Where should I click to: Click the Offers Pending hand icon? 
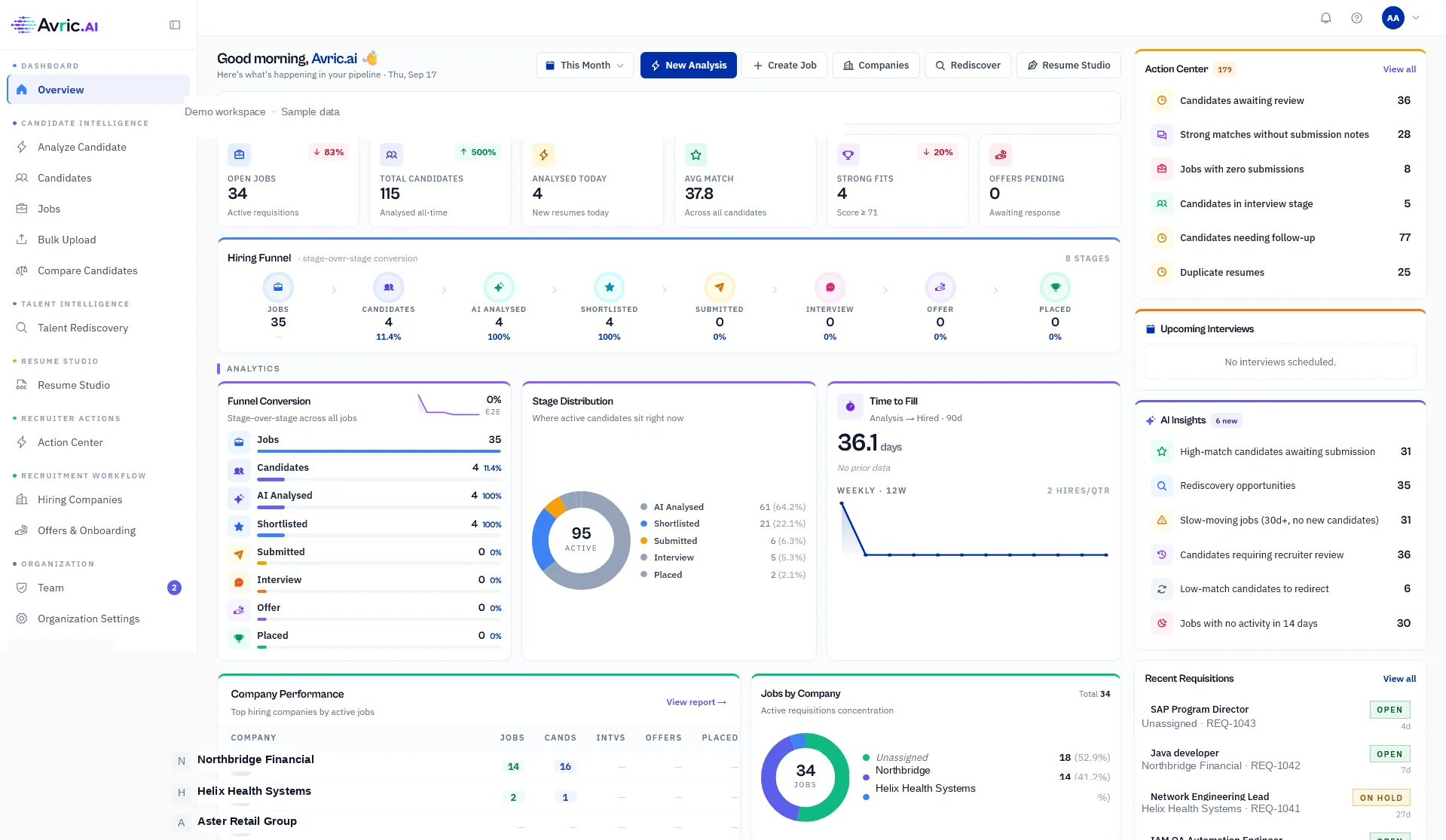[x=1001, y=154]
